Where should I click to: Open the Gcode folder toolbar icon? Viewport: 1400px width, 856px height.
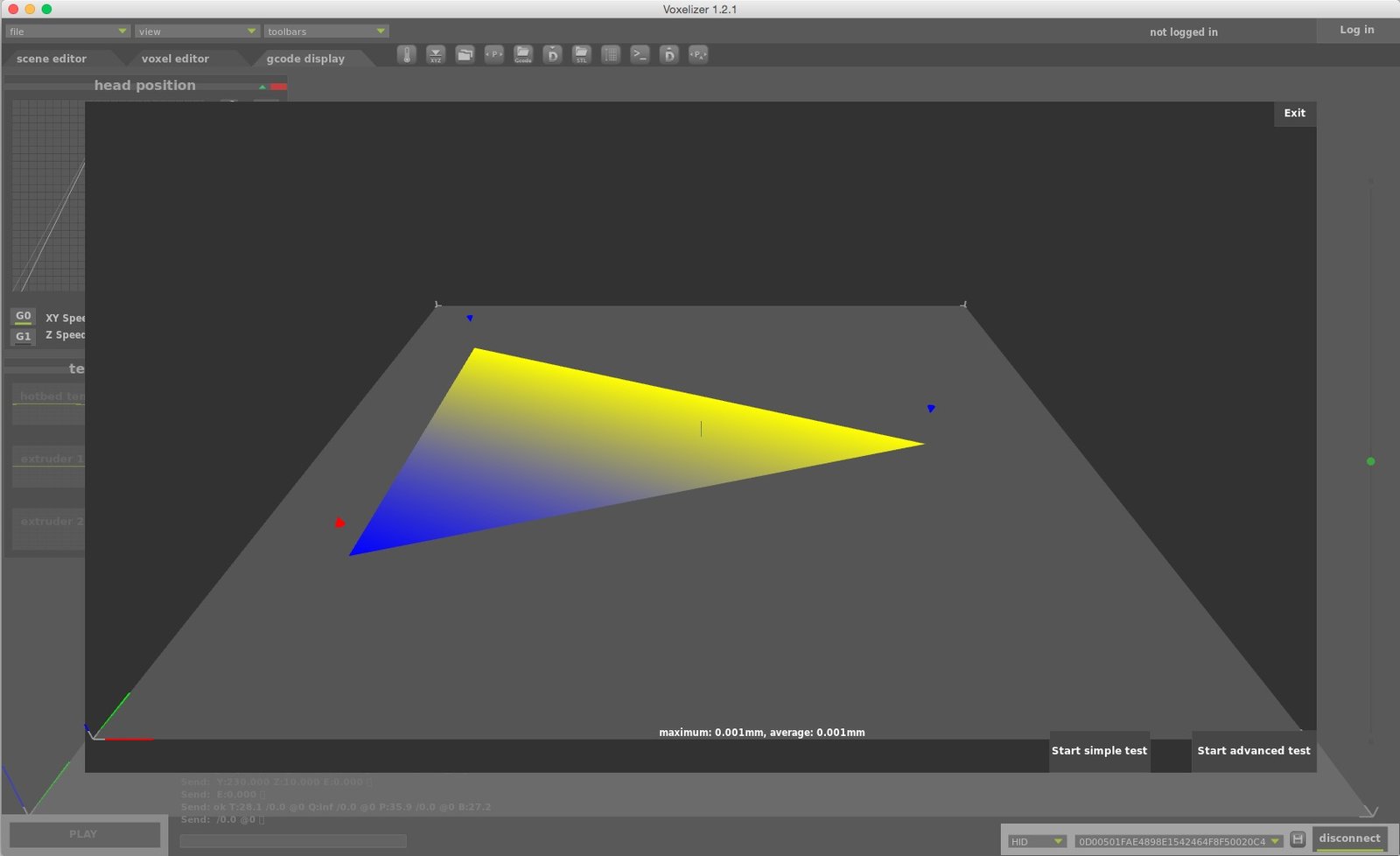pyautogui.click(x=523, y=54)
